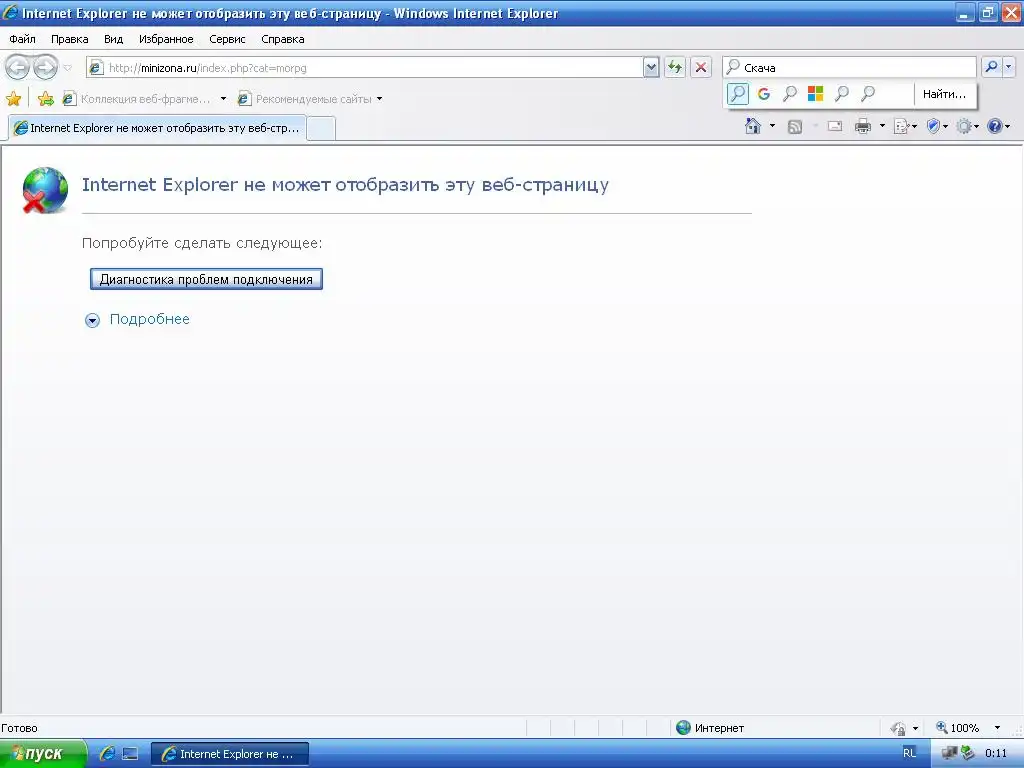Click the Read Mail envelope icon
This screenshot has height=768, width=1024.
(x=835, y=126)
